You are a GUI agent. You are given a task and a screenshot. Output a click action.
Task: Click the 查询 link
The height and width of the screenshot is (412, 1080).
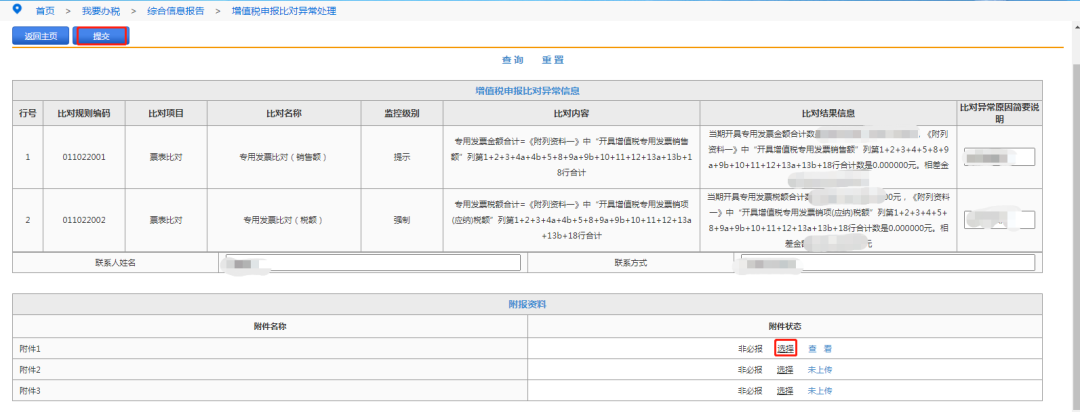512,60
